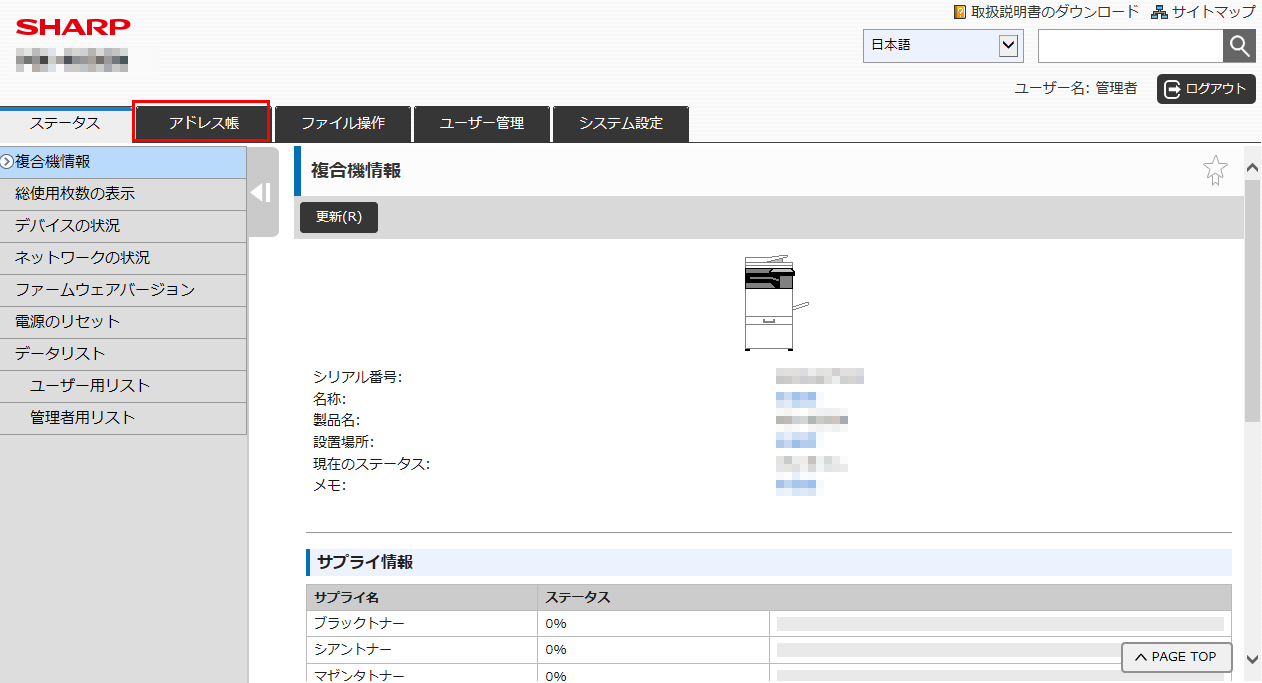Open the サイトマップ link
This screenshot has width=1262, height=683.
(1203, 12)
